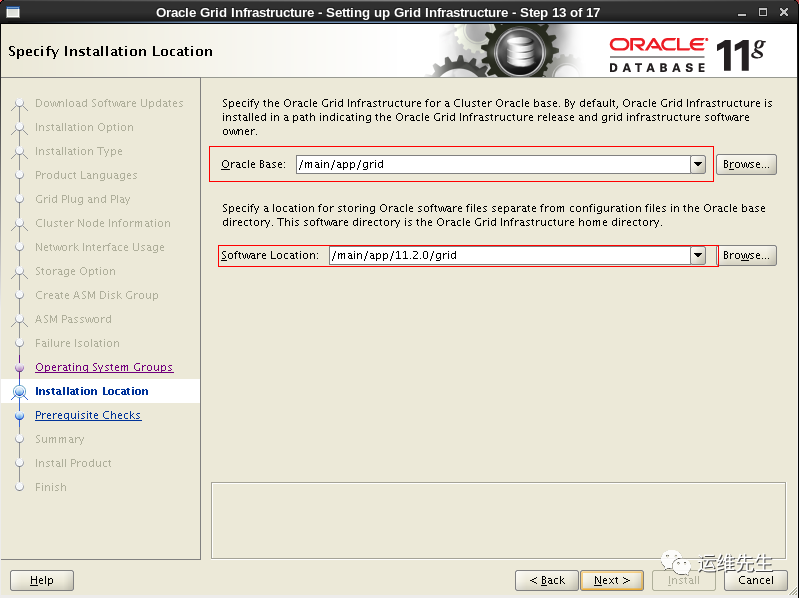Click the Grid Plug and Play step
Screen dimensions: 799x598
(x=83, y=199)
